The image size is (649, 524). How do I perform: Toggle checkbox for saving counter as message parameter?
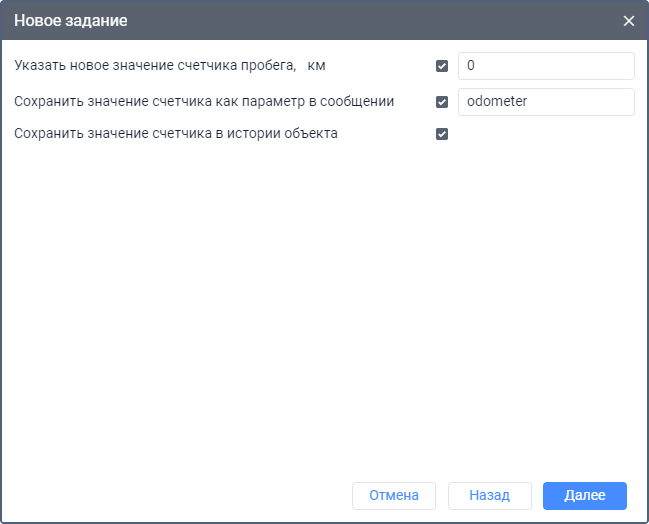pos(442,101)
